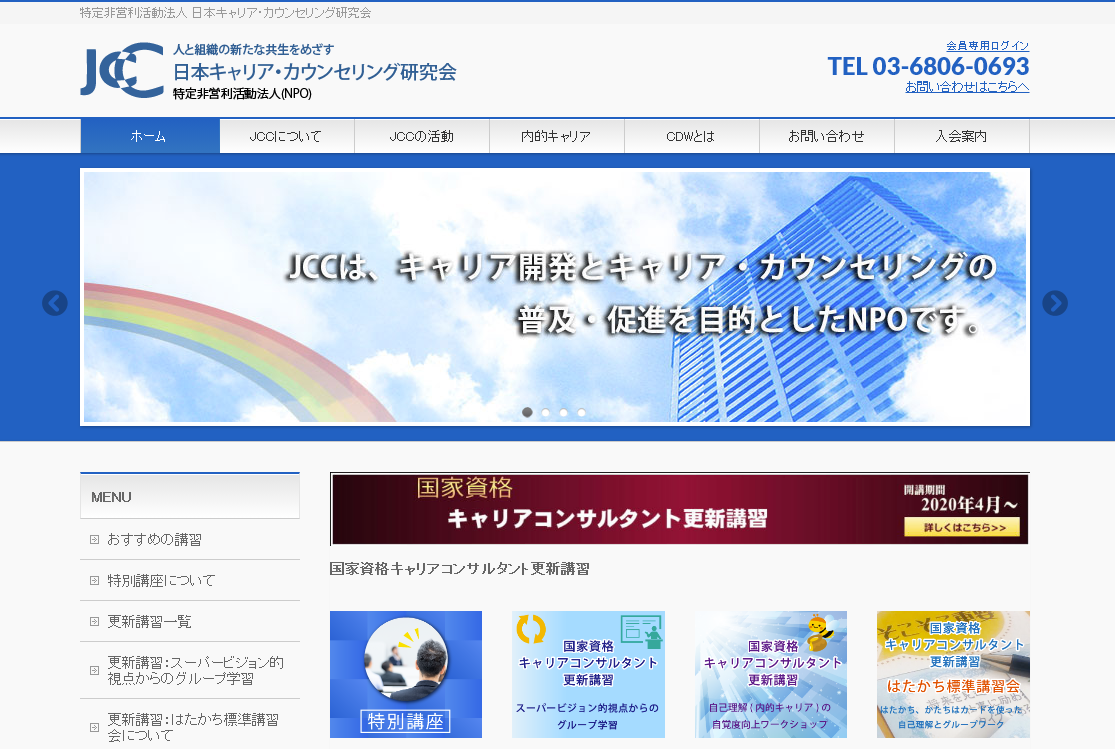The width and height of the screenshot is (1115, 749).
Task: Go to previous slide with left arrow
Action: tap(55, 303)
